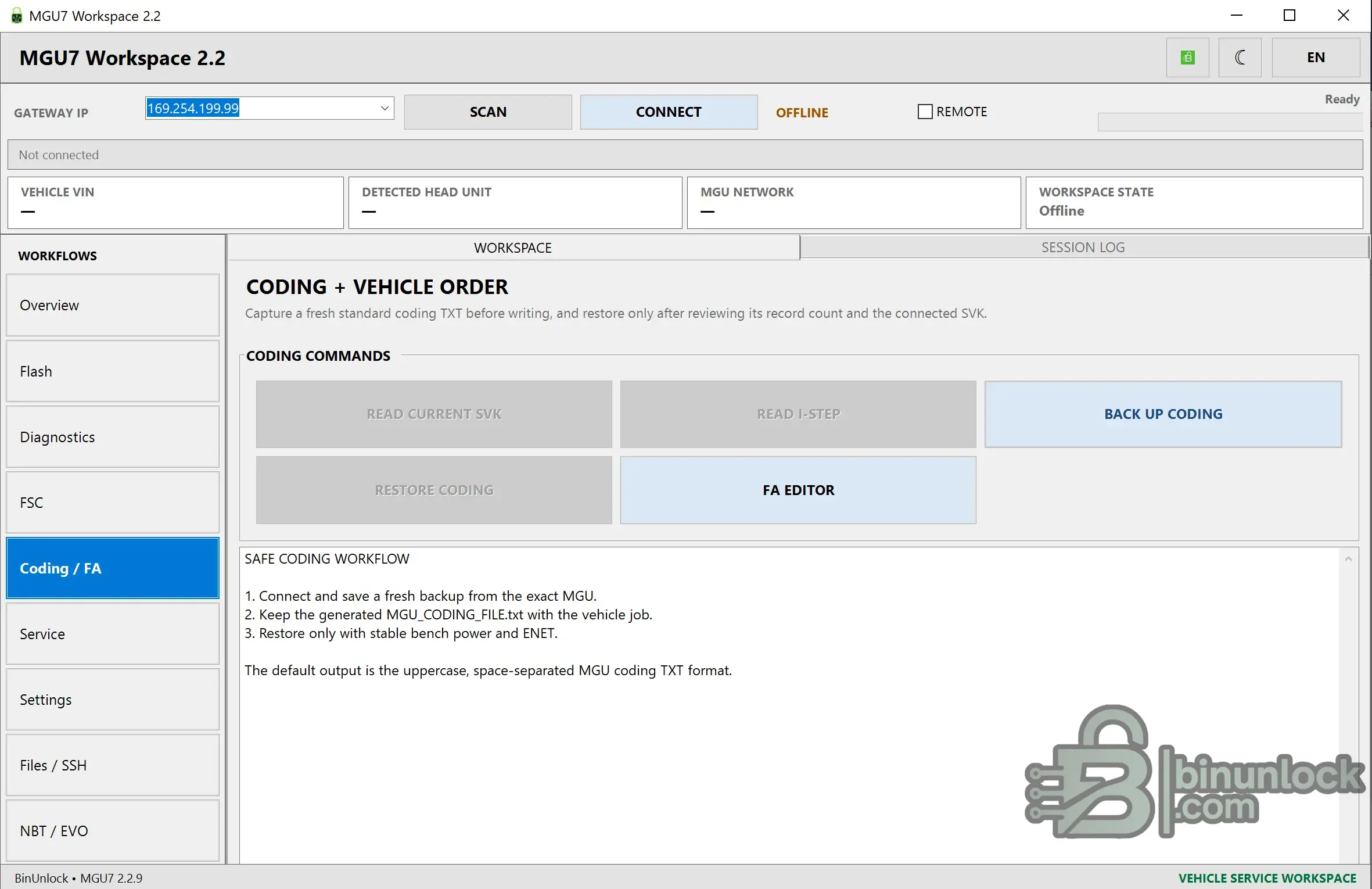Minimize the MGU7 Workspace window
Screen dimensions: 1372x889
(1237, 16)
